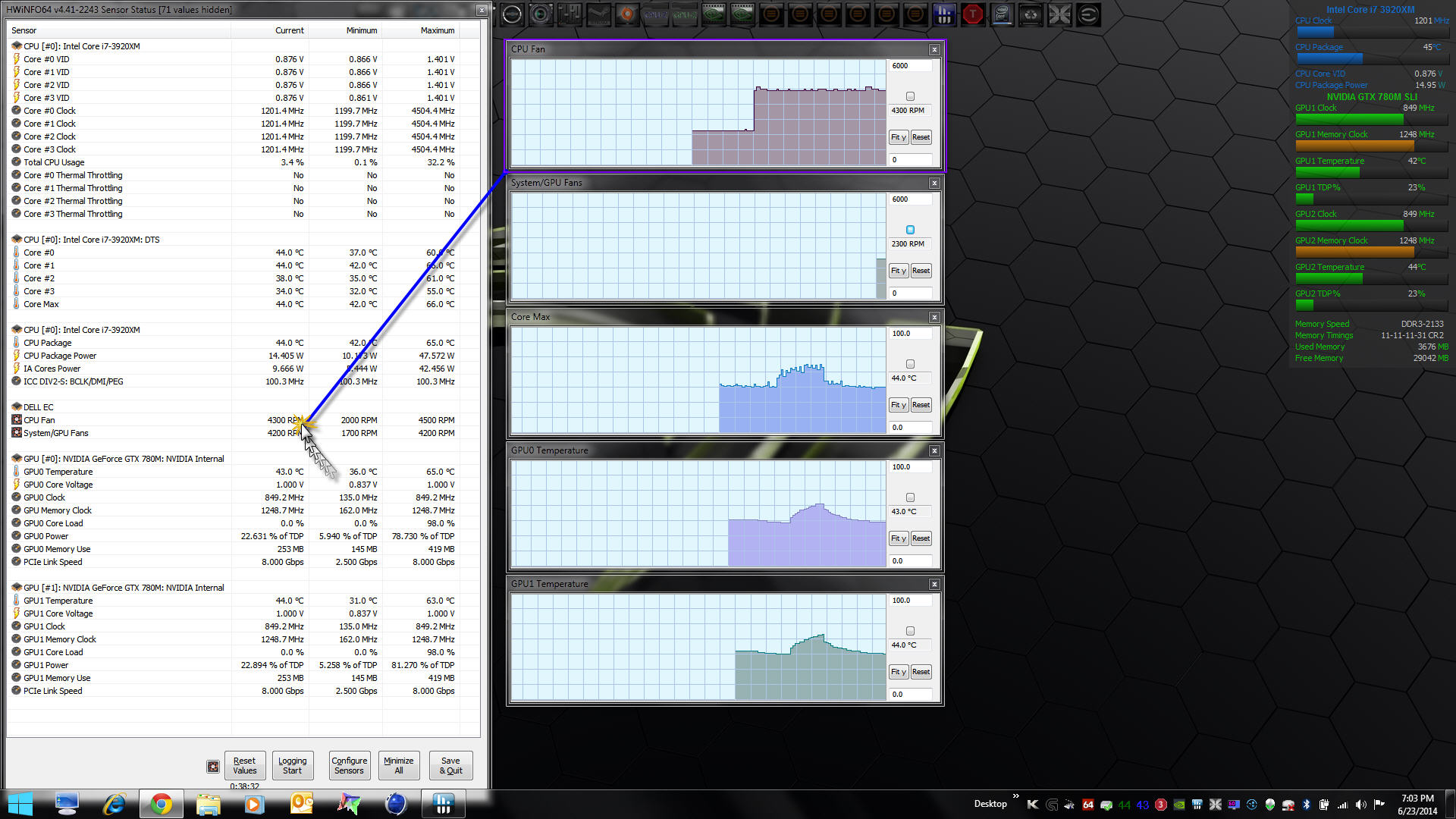Open Google Chrome from the taskbar
The height and width of the screenshot is (819, 1456).
pos(161,804)
